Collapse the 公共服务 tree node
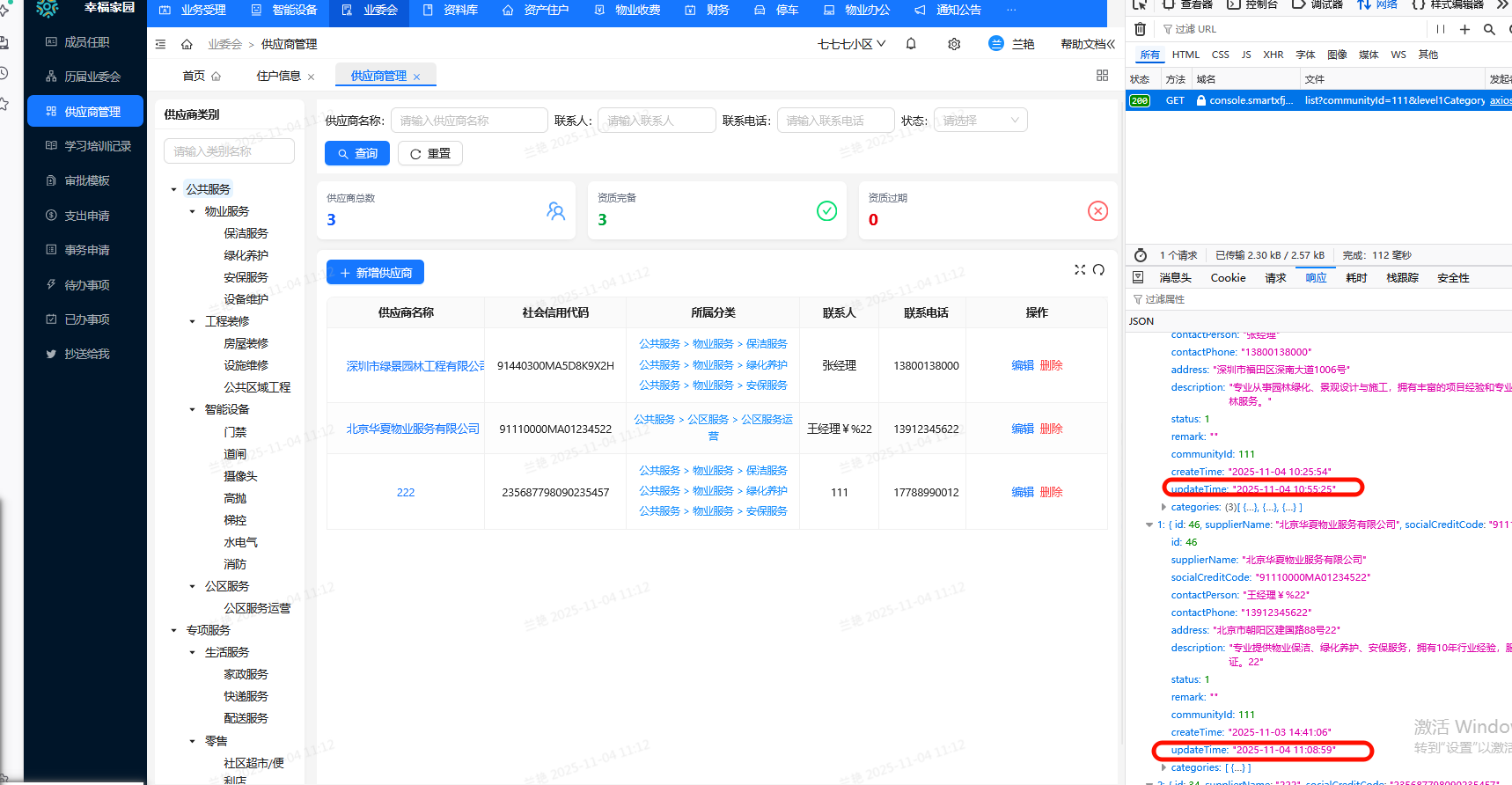Screen dimensions: 1512x785 click(173, 189)
